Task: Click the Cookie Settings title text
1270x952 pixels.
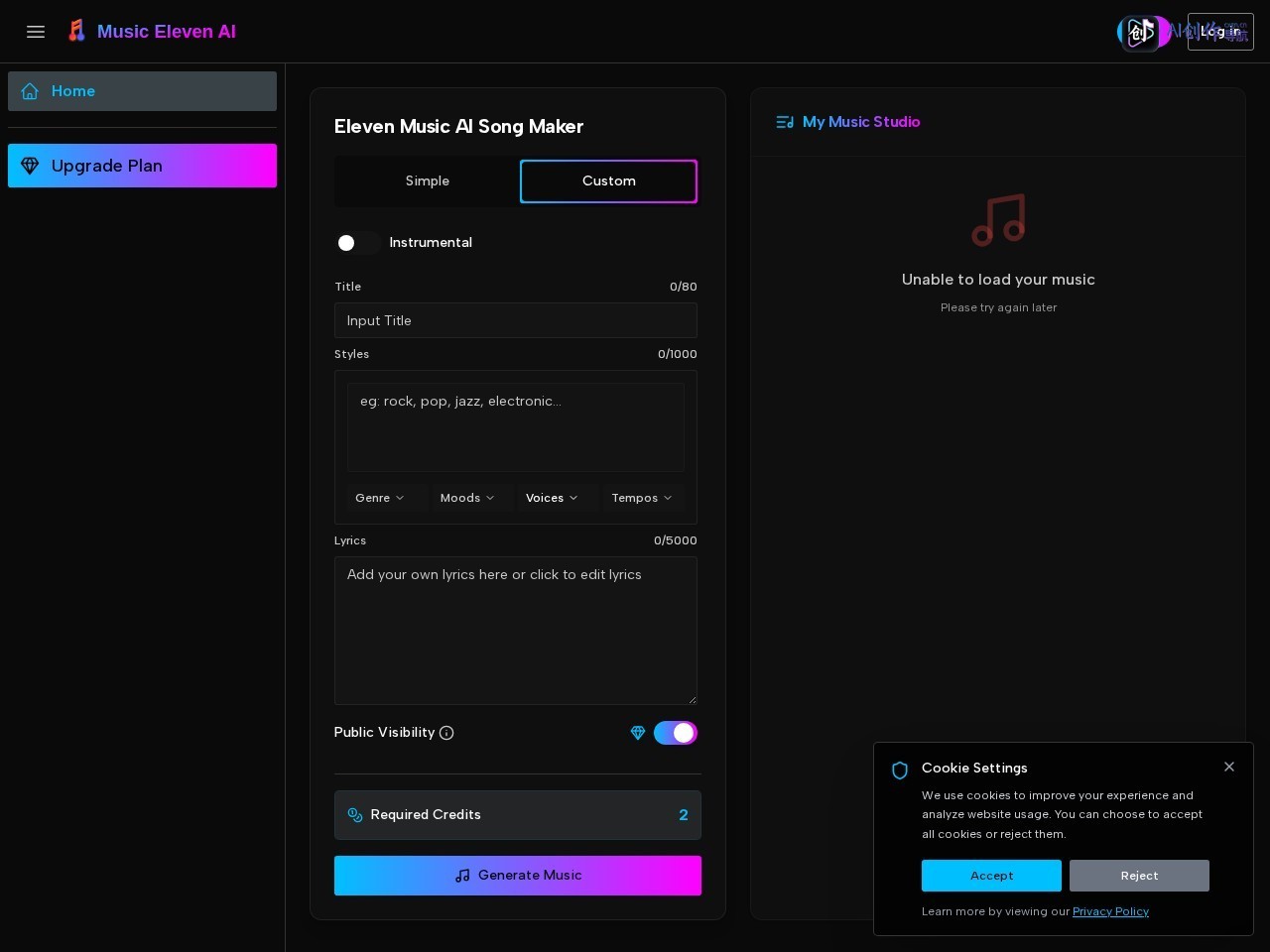Action: point(974,768)
